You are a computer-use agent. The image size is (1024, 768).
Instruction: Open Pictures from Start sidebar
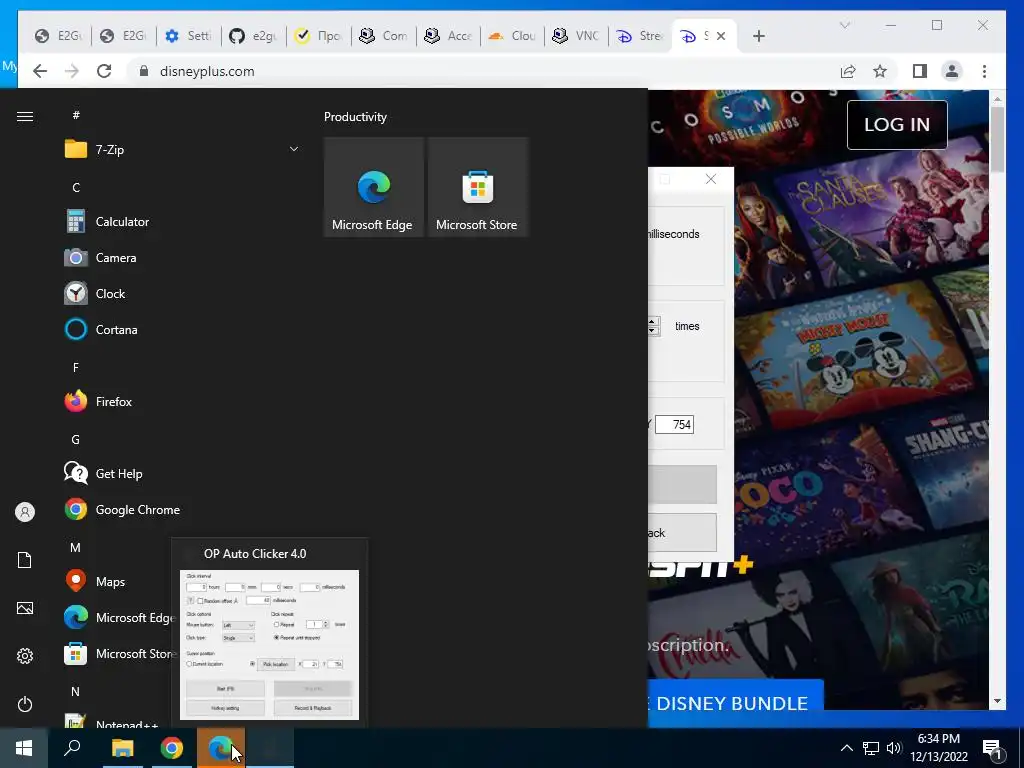pyautogui.click(x=25, y=608)
